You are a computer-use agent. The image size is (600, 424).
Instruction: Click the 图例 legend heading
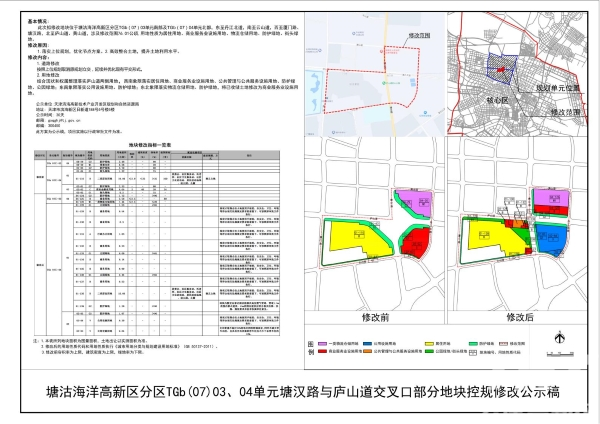pyautogui.click(x=311, y=347)
